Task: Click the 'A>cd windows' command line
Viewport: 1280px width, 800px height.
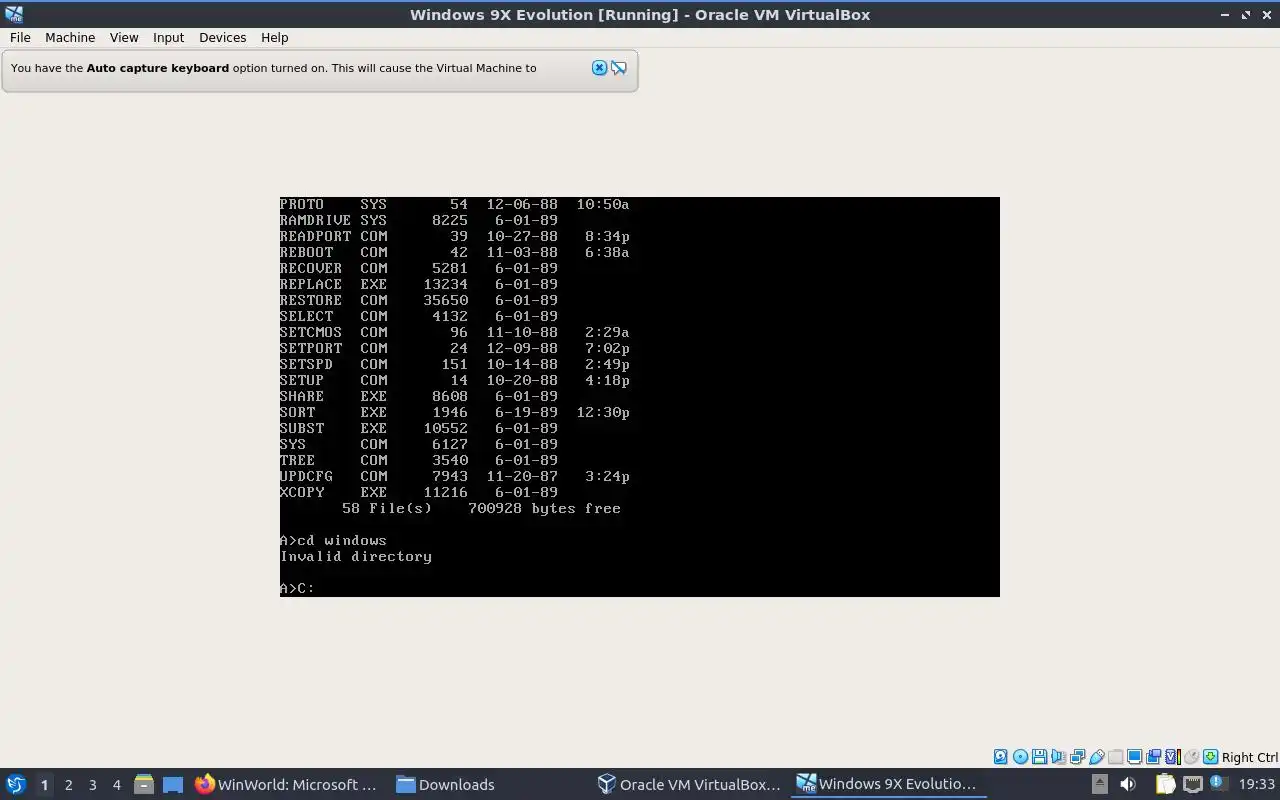Action: pyautogui.click(x=333, y=540)
